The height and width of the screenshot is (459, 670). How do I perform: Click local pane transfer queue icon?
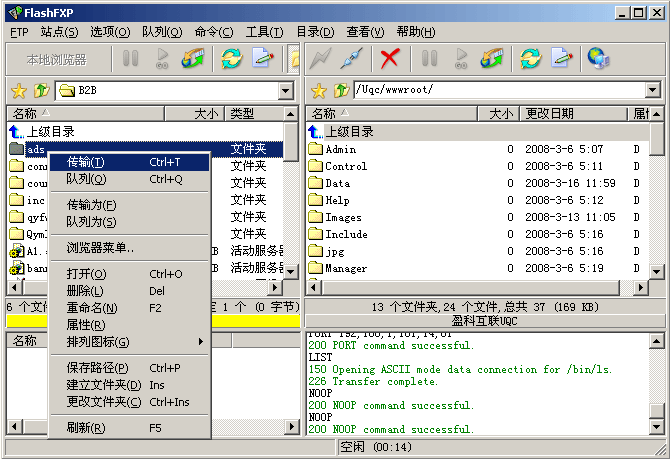tap(193, 59)
